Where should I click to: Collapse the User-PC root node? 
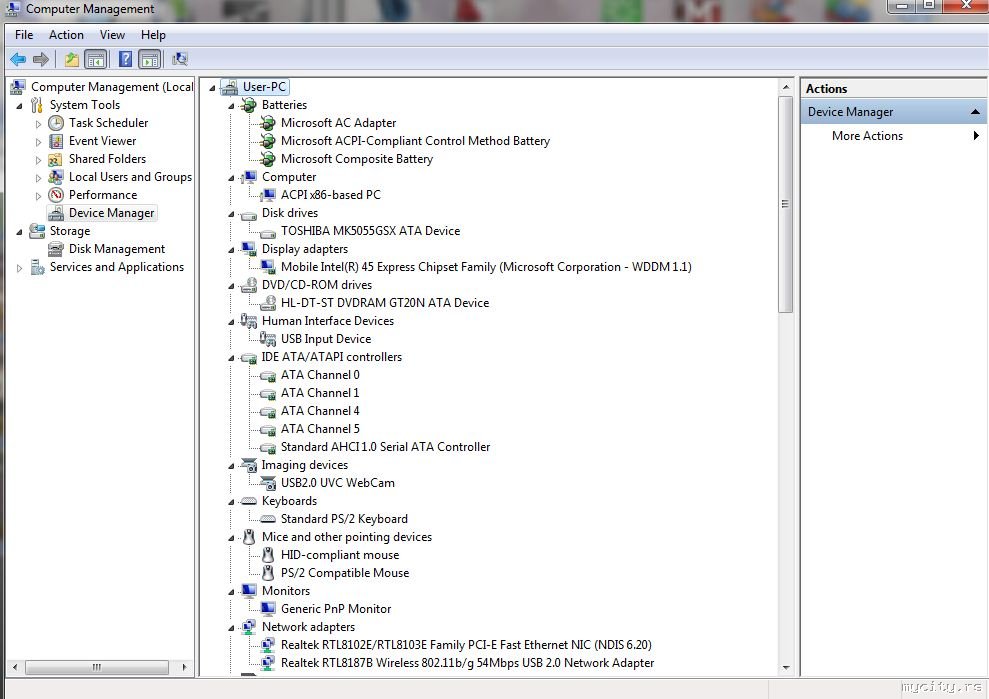[x=213, y=88]
